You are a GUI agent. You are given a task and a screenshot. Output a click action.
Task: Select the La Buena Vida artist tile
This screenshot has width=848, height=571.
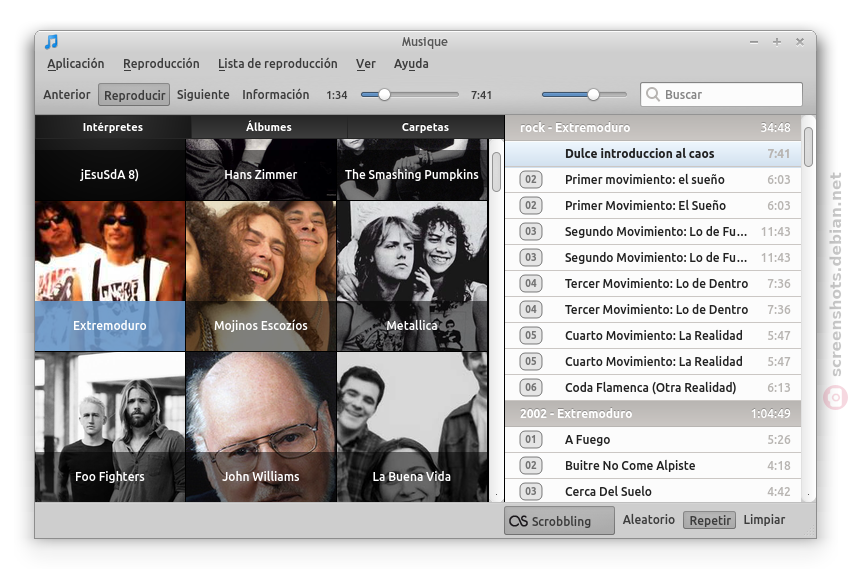pos(412,427)
